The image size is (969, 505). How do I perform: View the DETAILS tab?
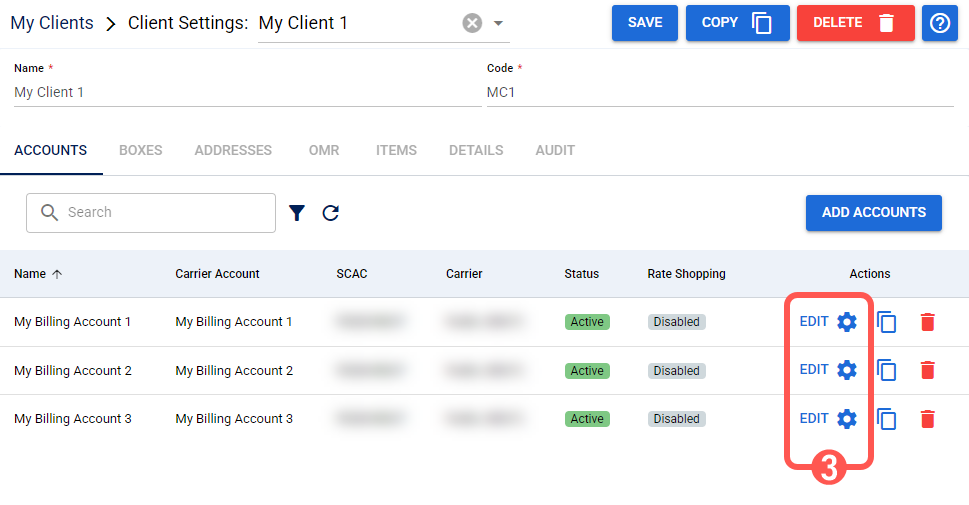476,150
